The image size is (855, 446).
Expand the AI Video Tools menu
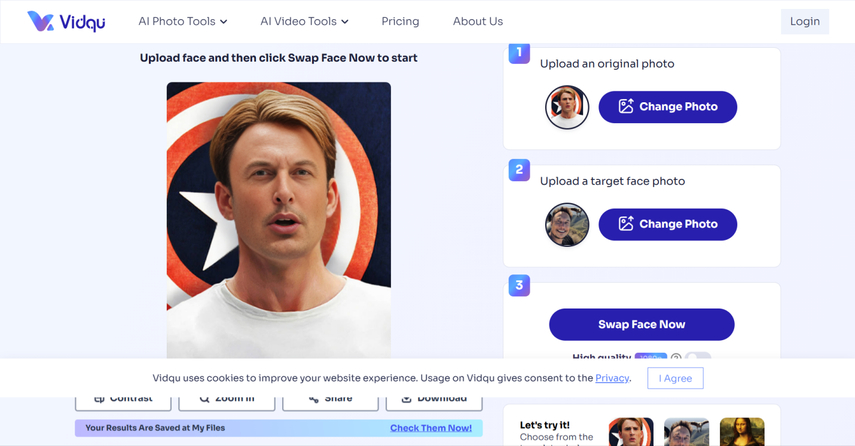pos(304,21)
